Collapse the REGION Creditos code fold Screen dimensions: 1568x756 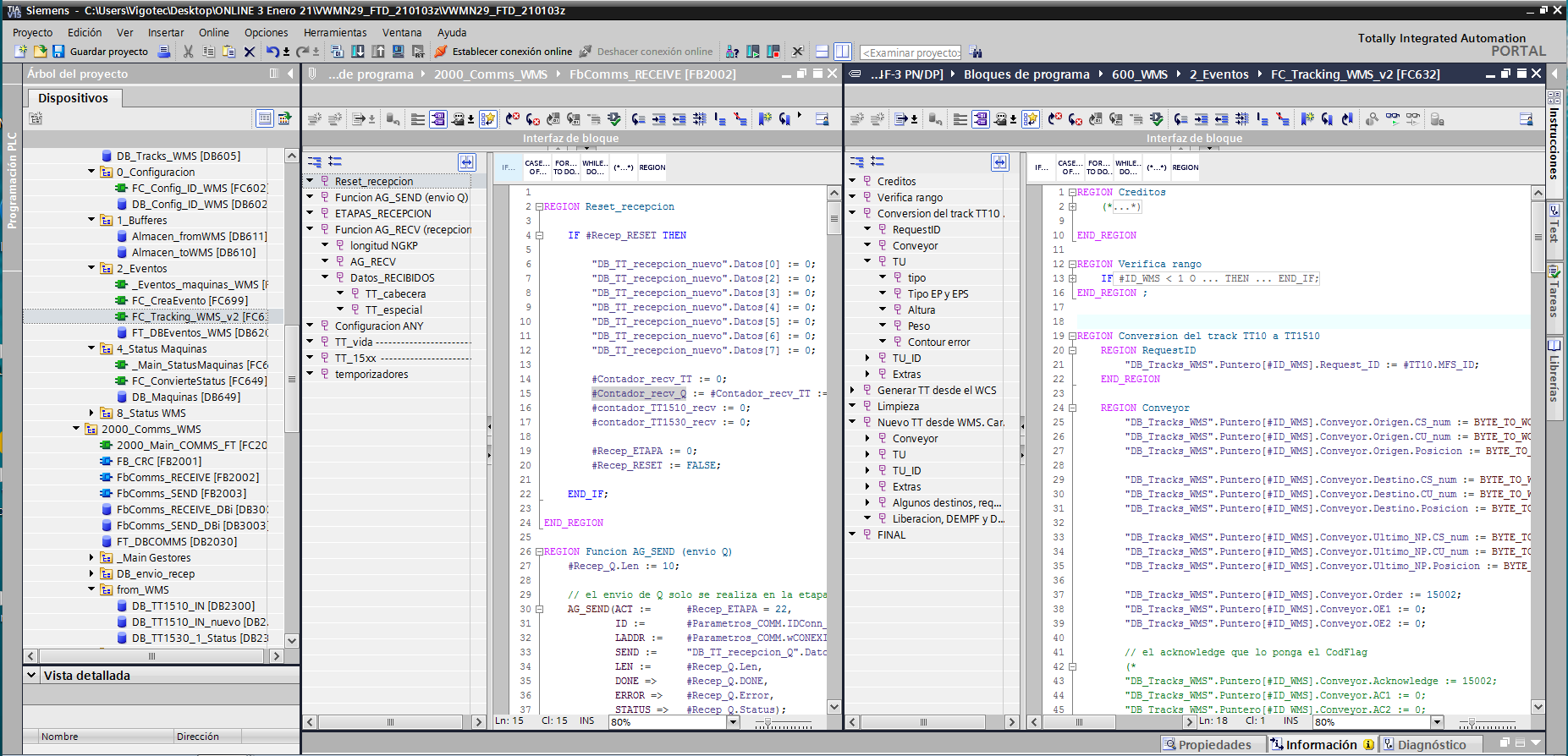coord(1072,193)
